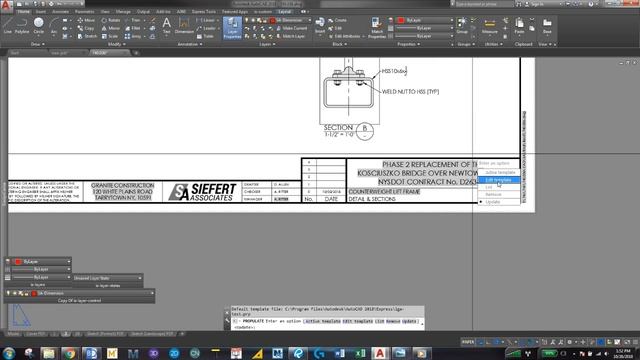The width and height of the screenshot is (640, 360).
Task: Open ribbon object color ByLayer dropdown
Action: [451, 20]
